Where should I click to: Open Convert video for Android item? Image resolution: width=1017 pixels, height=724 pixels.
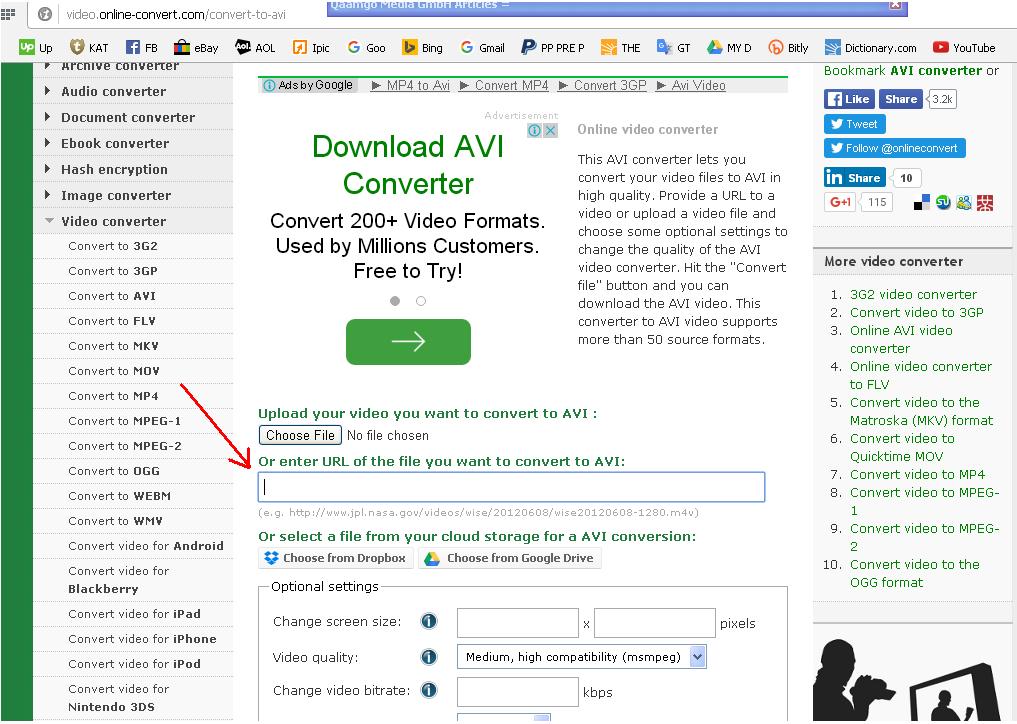tap(146, 546)
